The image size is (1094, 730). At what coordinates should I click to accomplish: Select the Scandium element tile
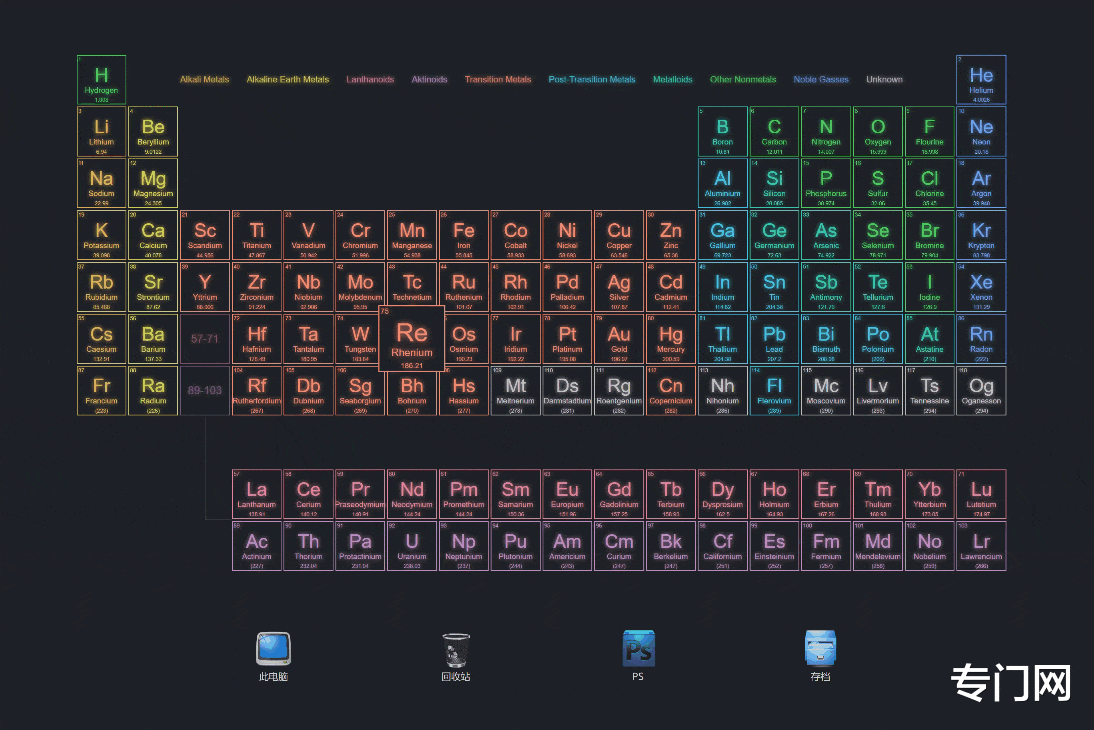click(204, 235)
